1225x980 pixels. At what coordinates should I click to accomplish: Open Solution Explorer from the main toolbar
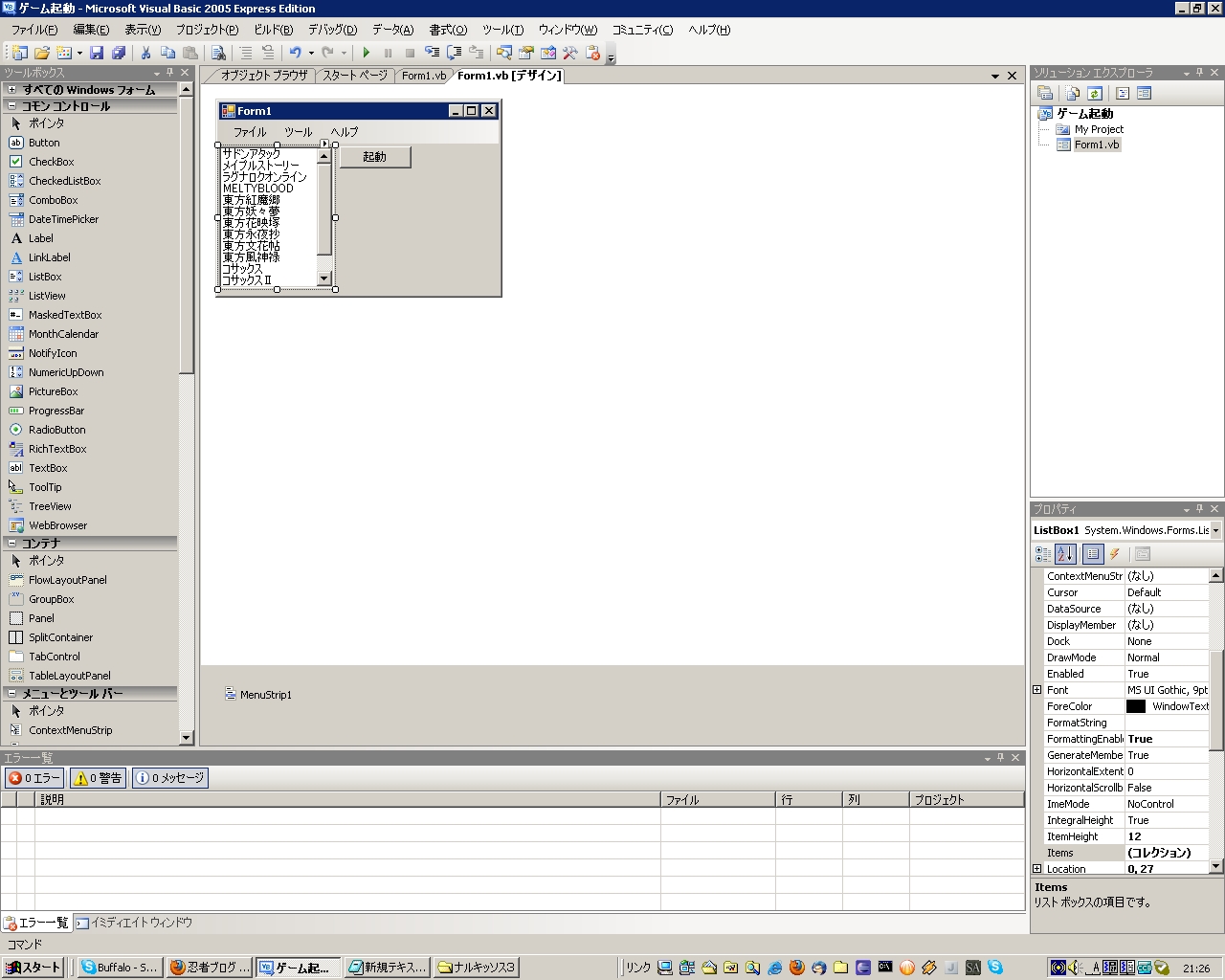[x=504, y=53]
